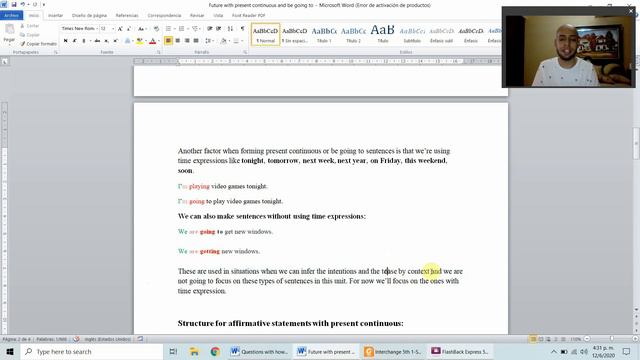640x360 pixels.
Task: Open Windows Start menu
Action: 10,351
